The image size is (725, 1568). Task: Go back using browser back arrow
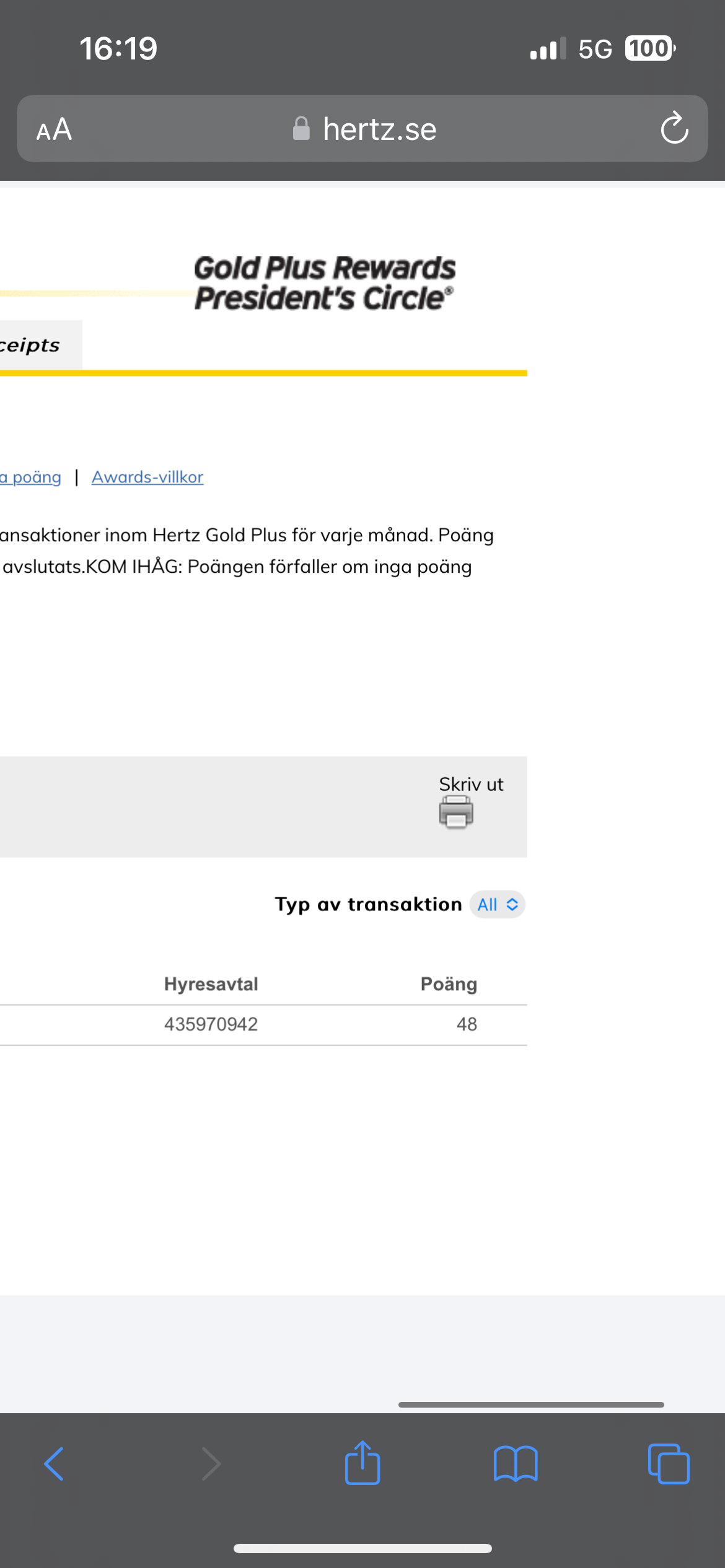[x=55, y=1464]
